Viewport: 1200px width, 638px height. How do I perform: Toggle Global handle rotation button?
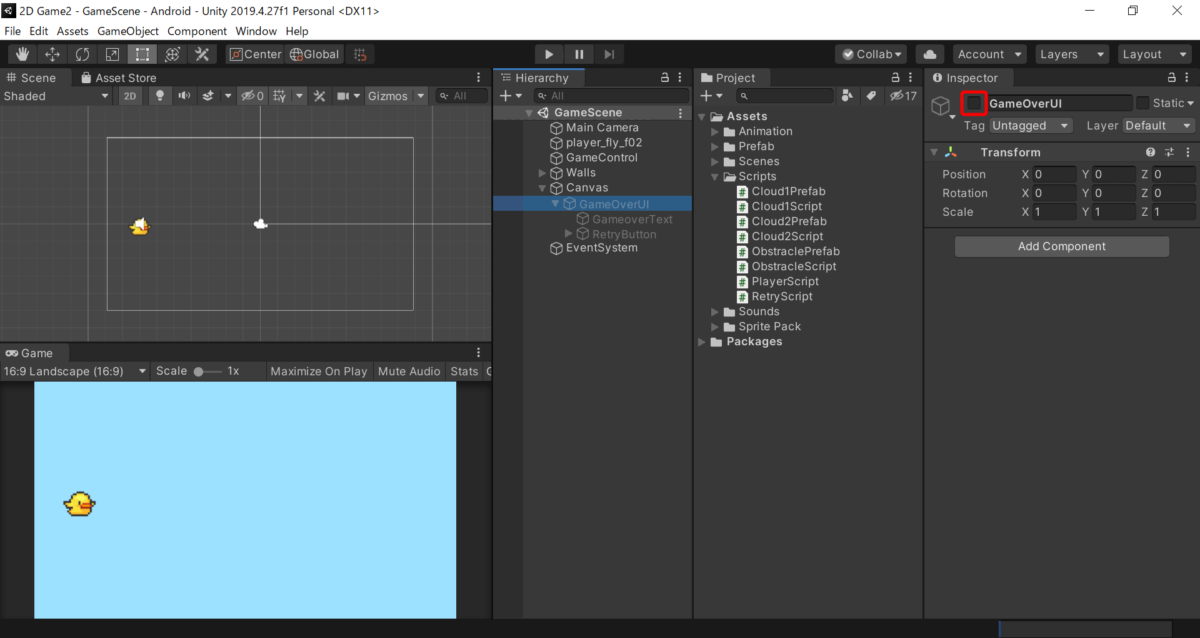click(x=314, y=54)
